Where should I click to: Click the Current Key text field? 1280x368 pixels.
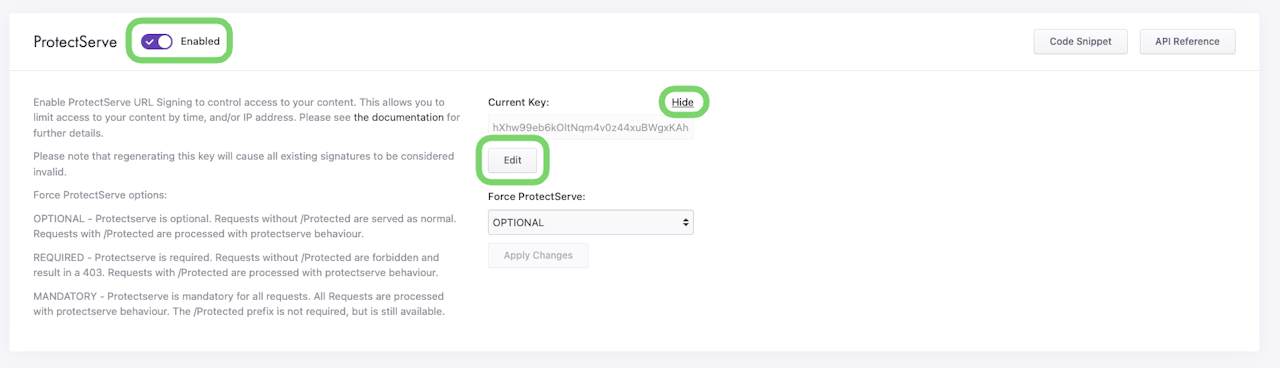click(x=590, y=128)
